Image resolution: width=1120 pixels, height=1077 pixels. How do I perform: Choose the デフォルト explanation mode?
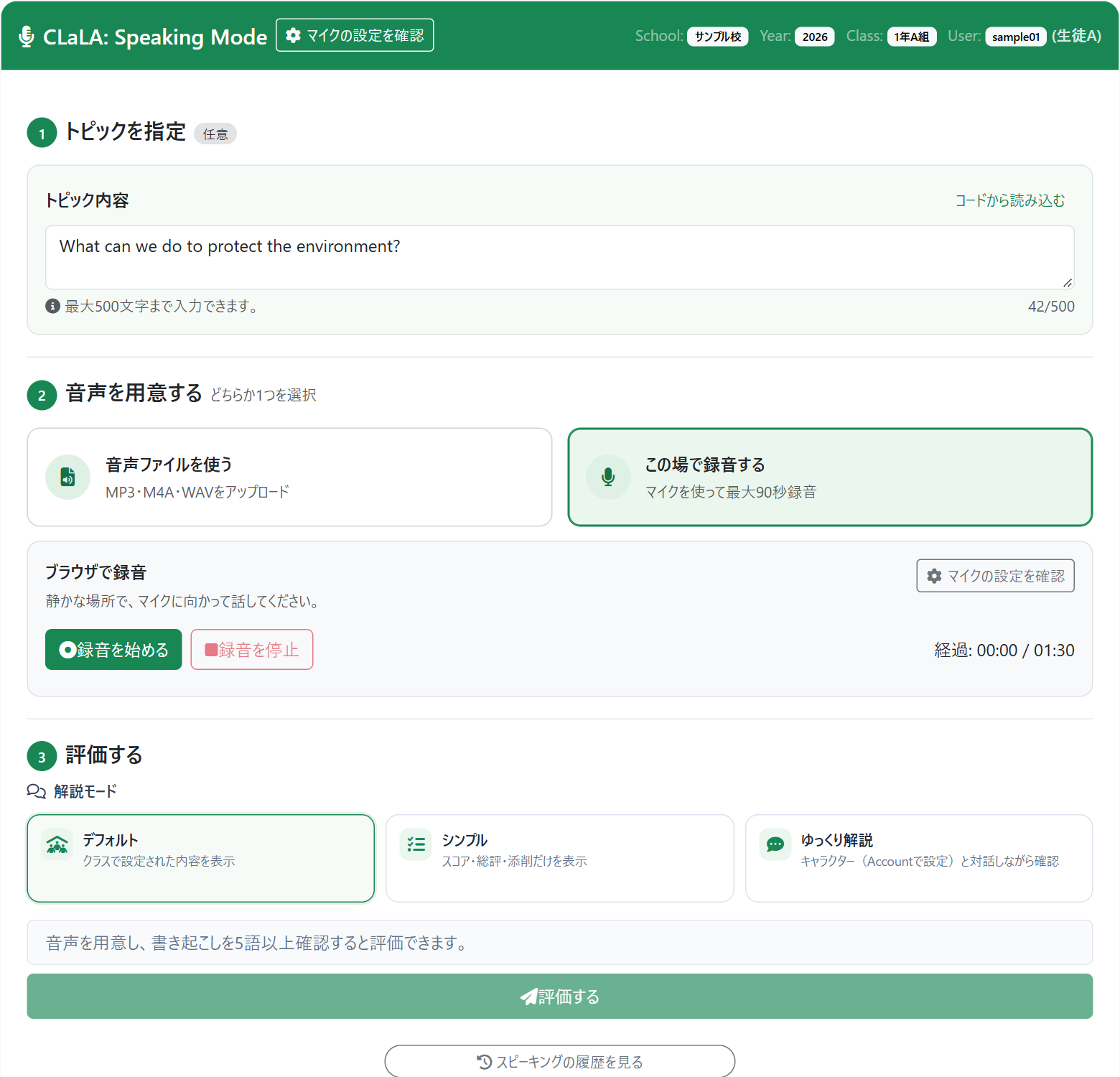coord(201,858)
